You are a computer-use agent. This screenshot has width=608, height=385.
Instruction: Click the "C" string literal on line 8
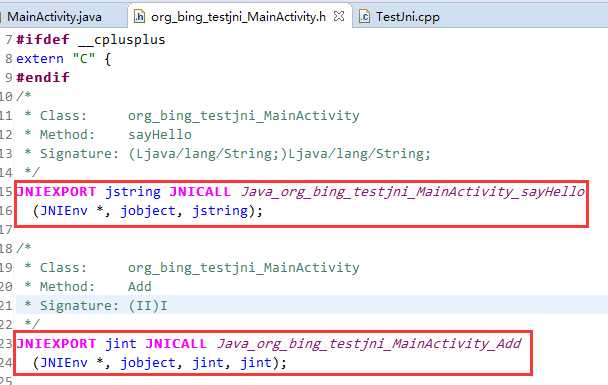tap(83, 59)
